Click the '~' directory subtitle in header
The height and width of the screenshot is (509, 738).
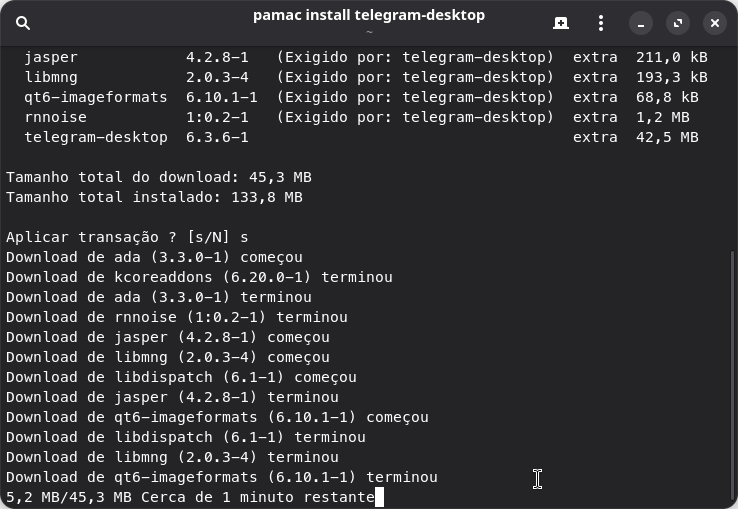[368, 32]
